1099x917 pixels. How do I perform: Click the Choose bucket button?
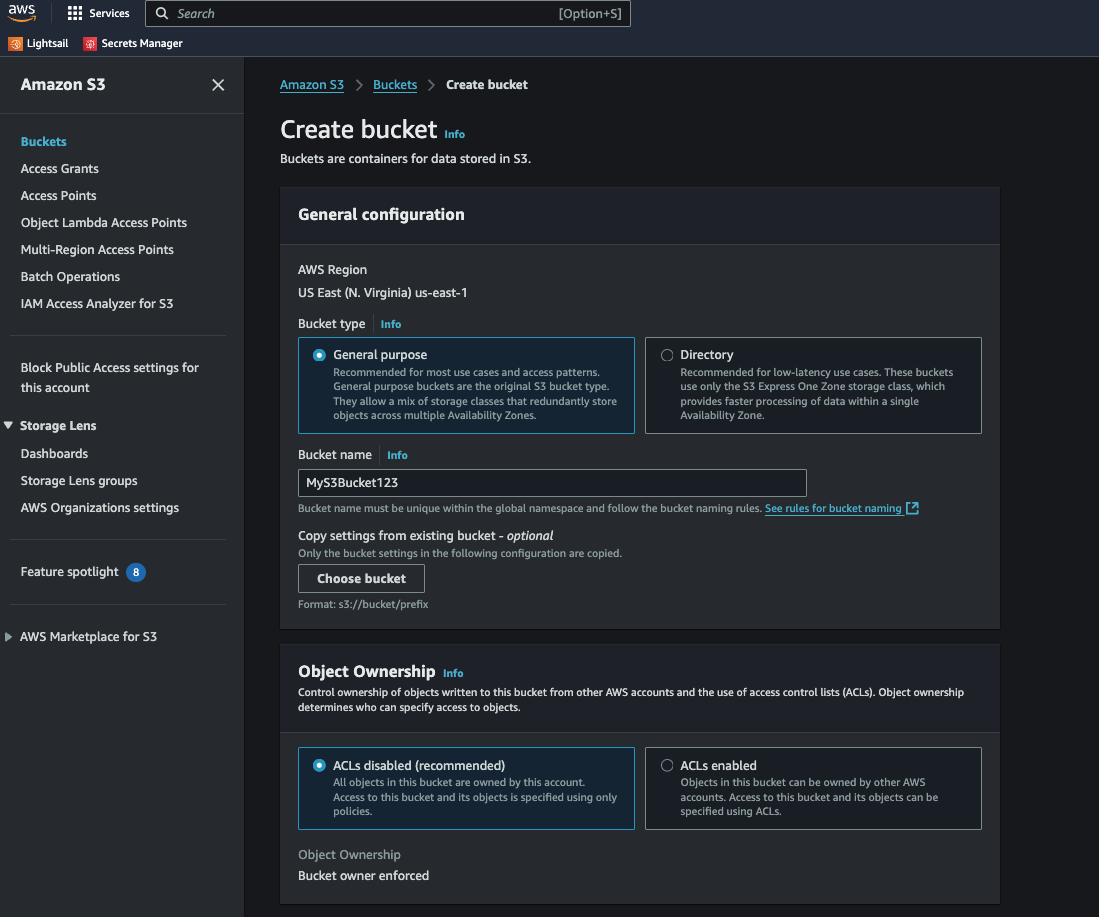click(x=361, y=578)
